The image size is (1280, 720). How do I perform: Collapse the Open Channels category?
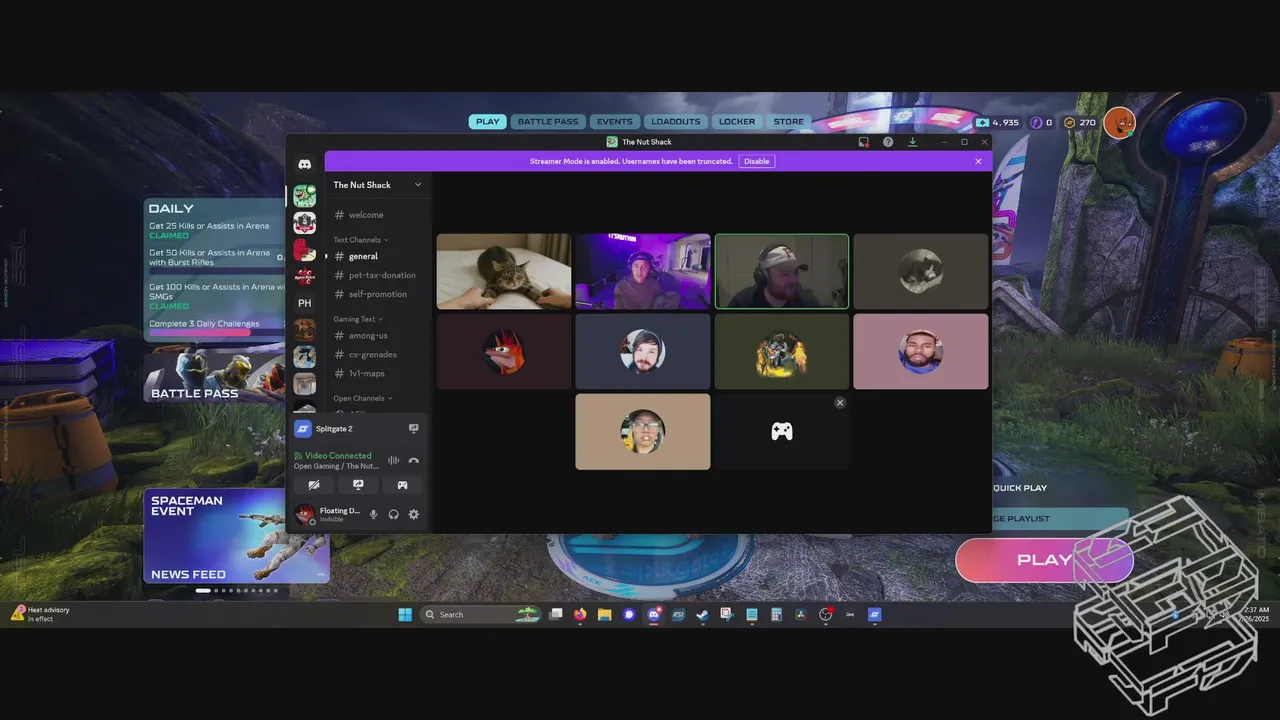363,398
